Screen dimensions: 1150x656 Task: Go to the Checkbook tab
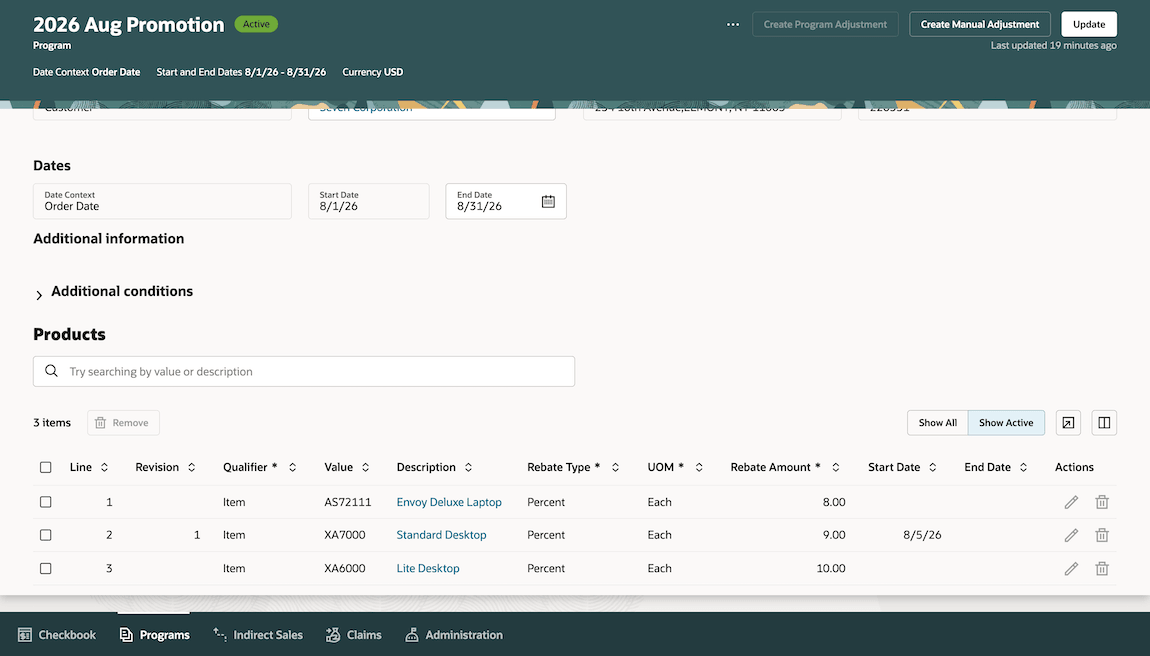(x=56, y=635)
